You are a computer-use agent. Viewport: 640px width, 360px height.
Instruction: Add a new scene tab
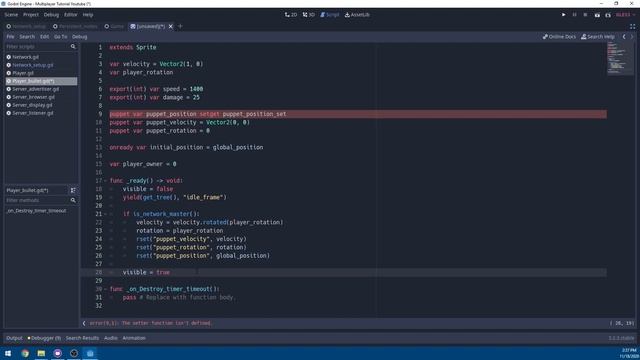point(180,26)
